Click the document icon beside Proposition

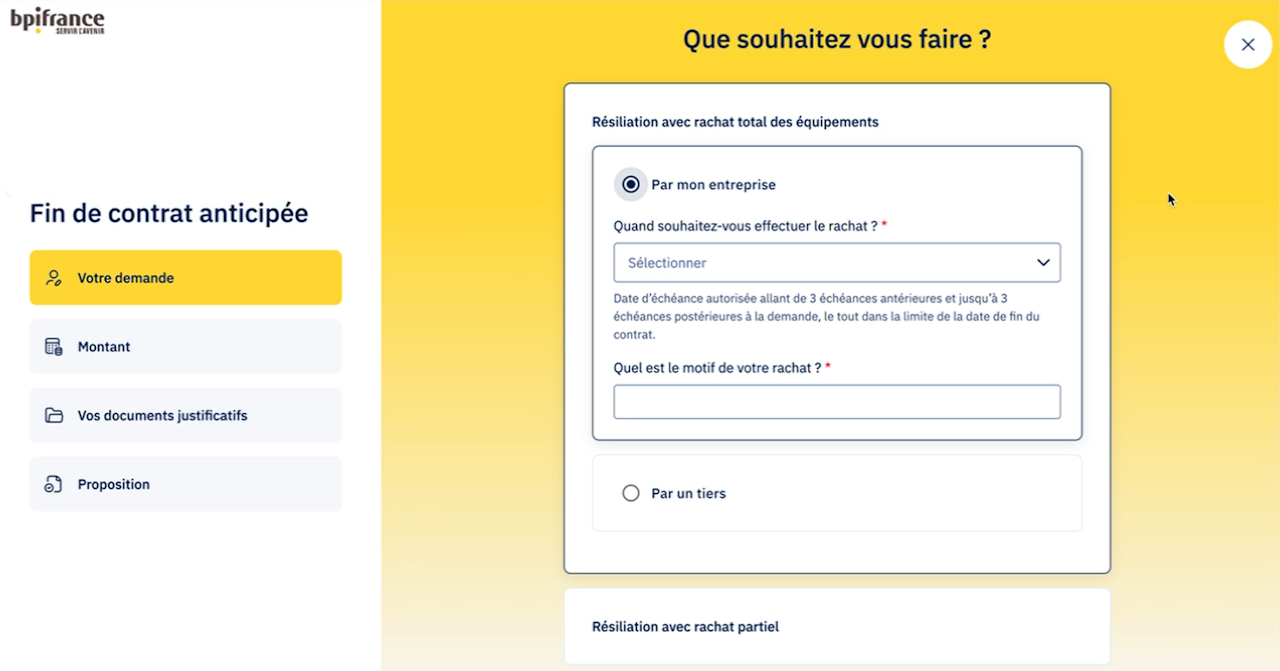tap(54, 485)
